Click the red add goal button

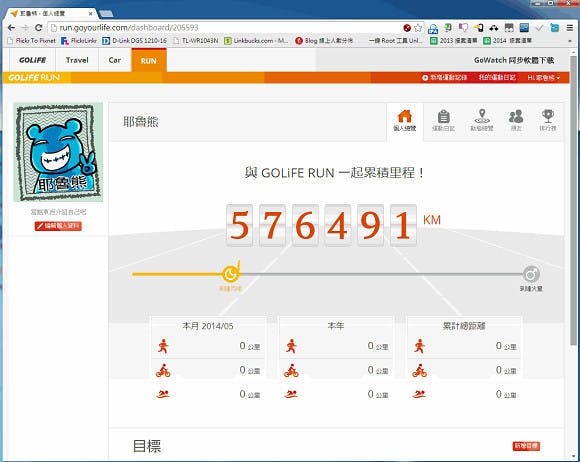pos(526,446)
